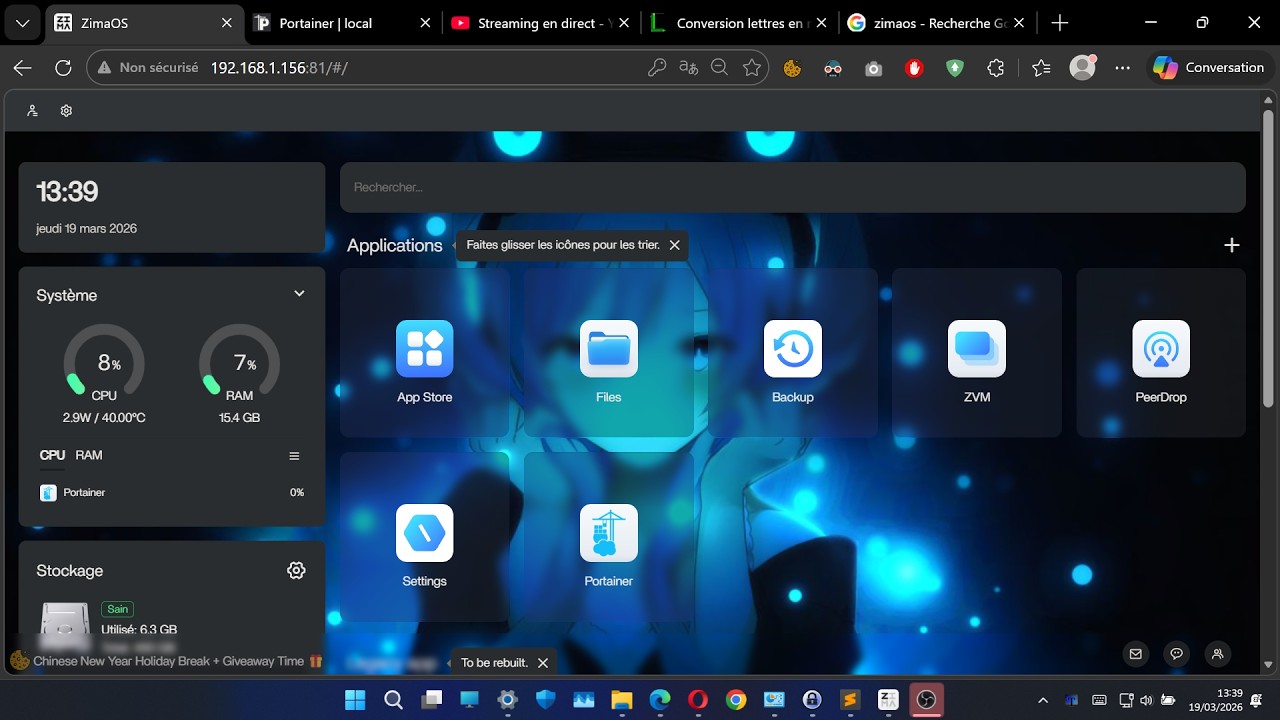Image resolution: width=1280 pixels, height=720 pixels.
Task: Open the list menu icon in the CPU panel
Action: click(294, 456)
